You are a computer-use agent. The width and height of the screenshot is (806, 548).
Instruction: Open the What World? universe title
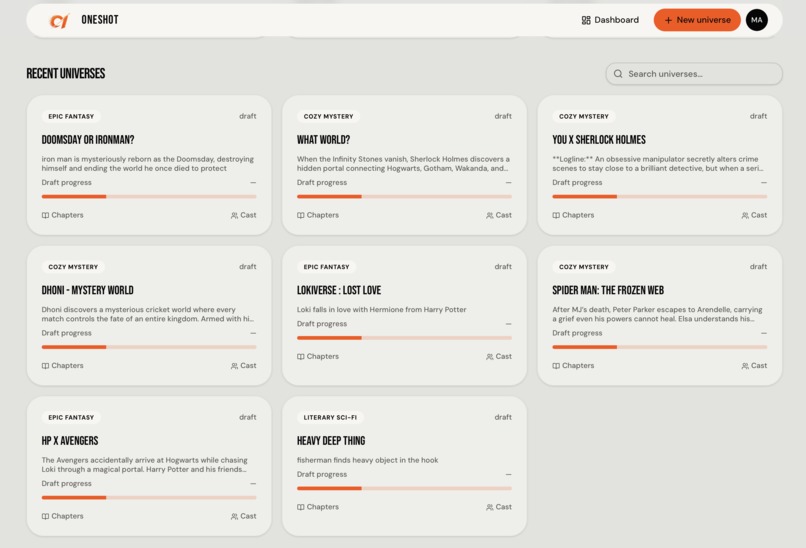tap(323, 140)
